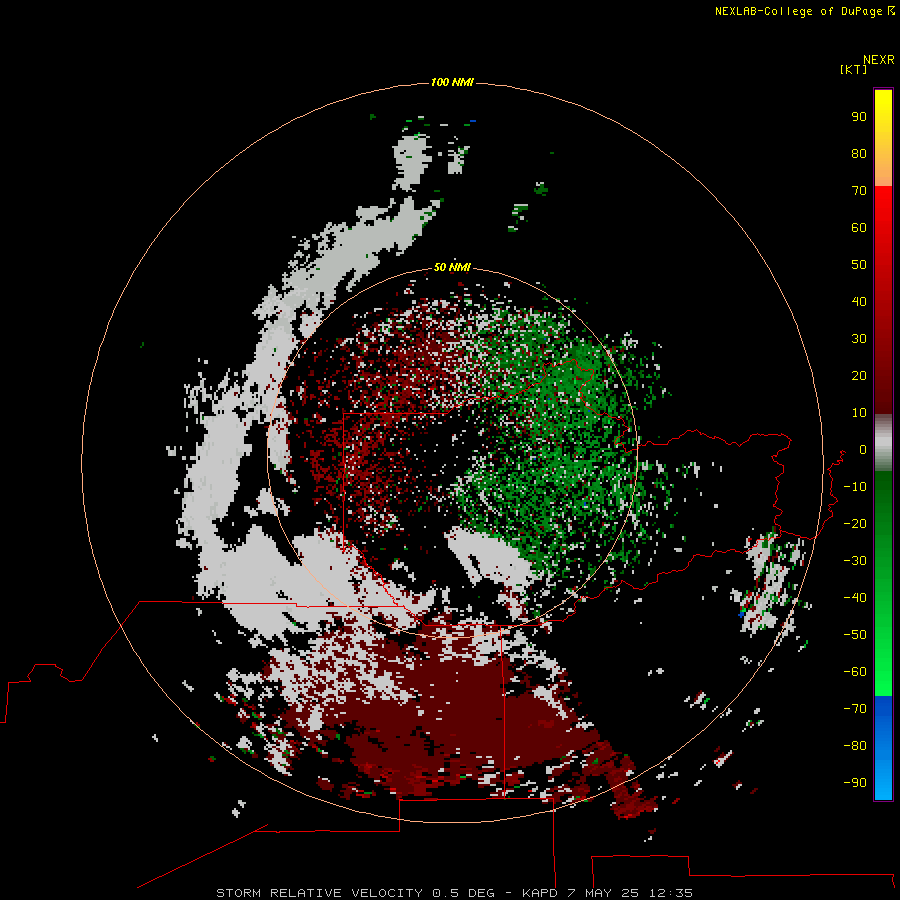Click the -20 value on the velocity scale

(x=855, y=523)
